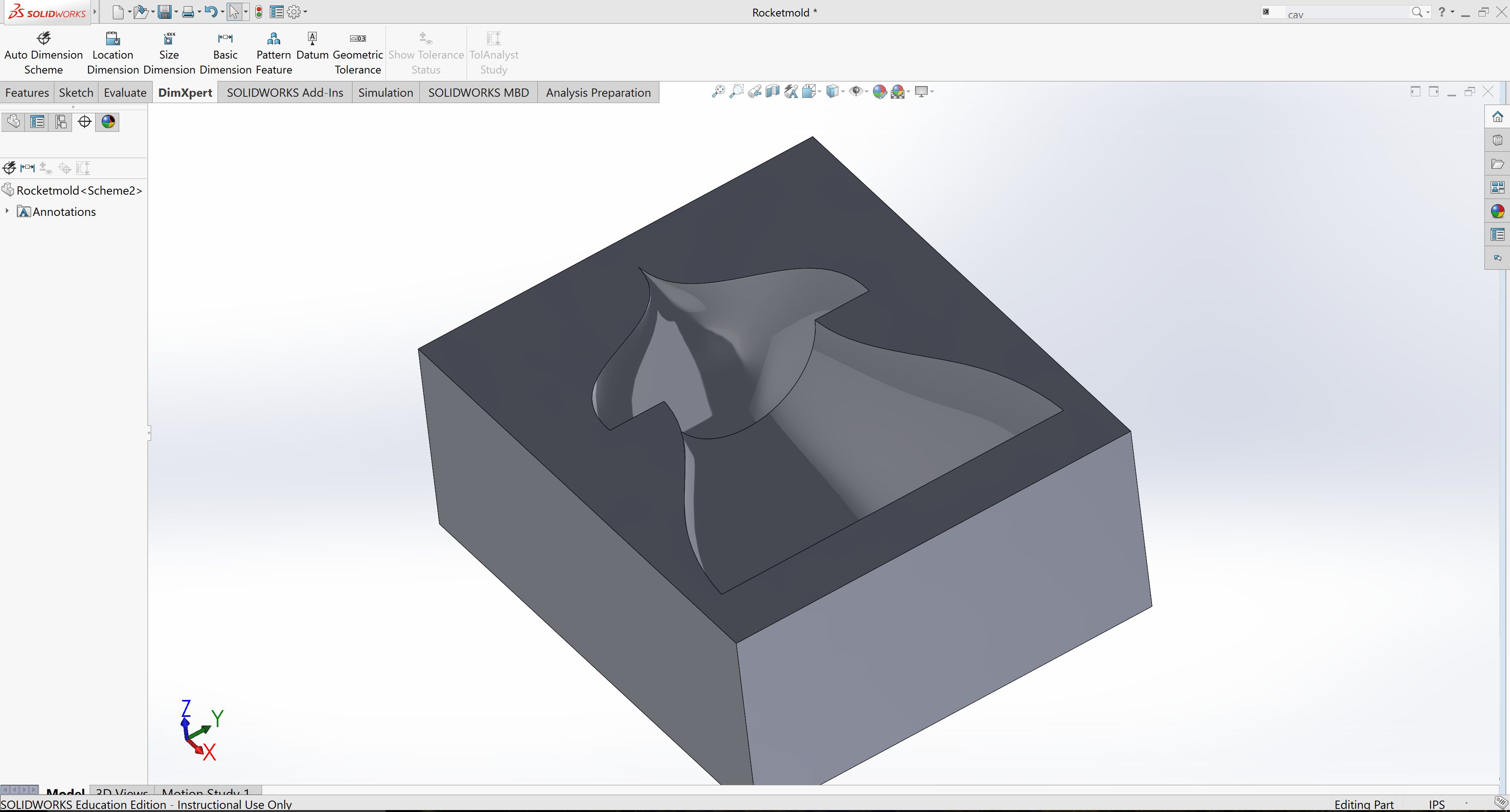Click Dynamic Annotation Views icon
The image size is (1510, 812).
click(x=791, y=91)
